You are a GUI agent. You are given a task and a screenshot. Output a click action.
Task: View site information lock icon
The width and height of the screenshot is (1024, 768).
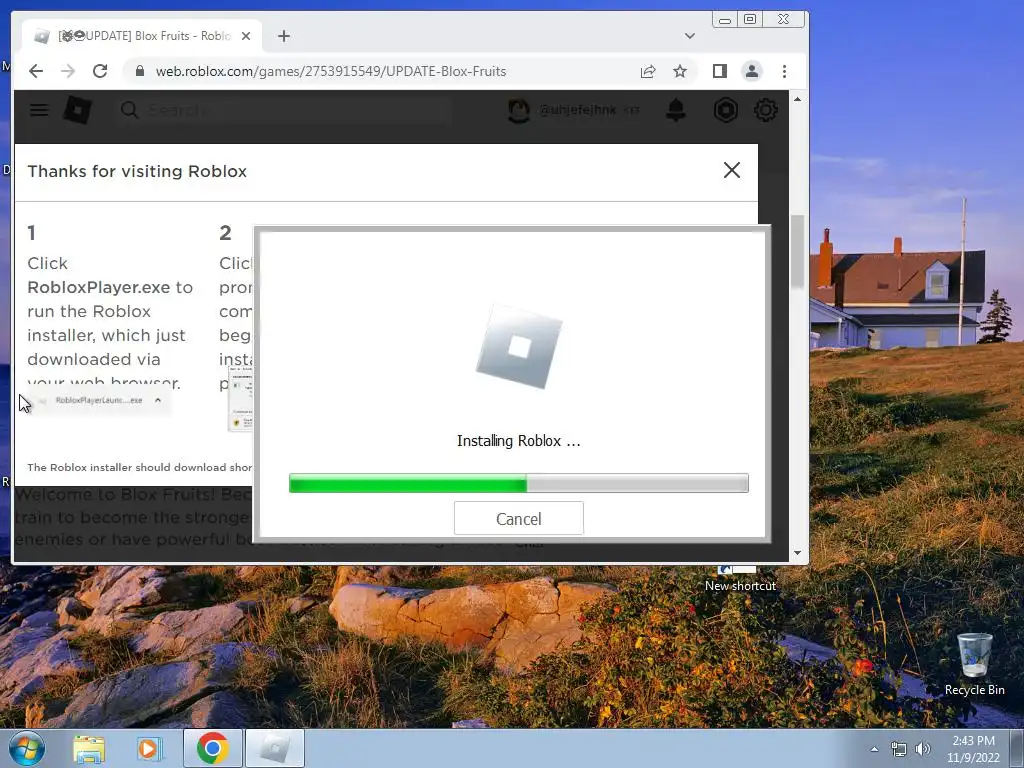tap(139, 71)
